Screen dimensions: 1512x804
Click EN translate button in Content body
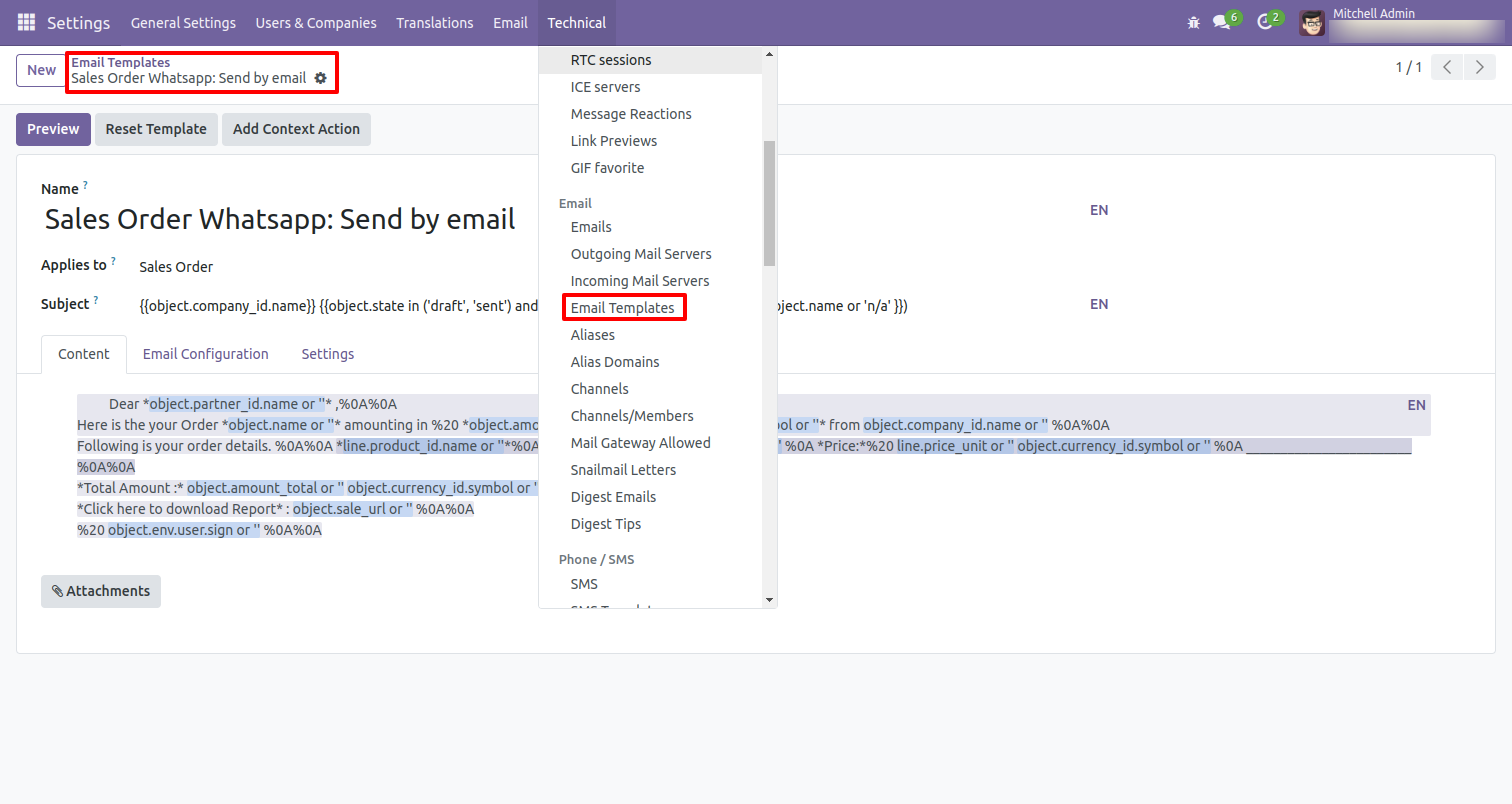(x=1416, y=405)
